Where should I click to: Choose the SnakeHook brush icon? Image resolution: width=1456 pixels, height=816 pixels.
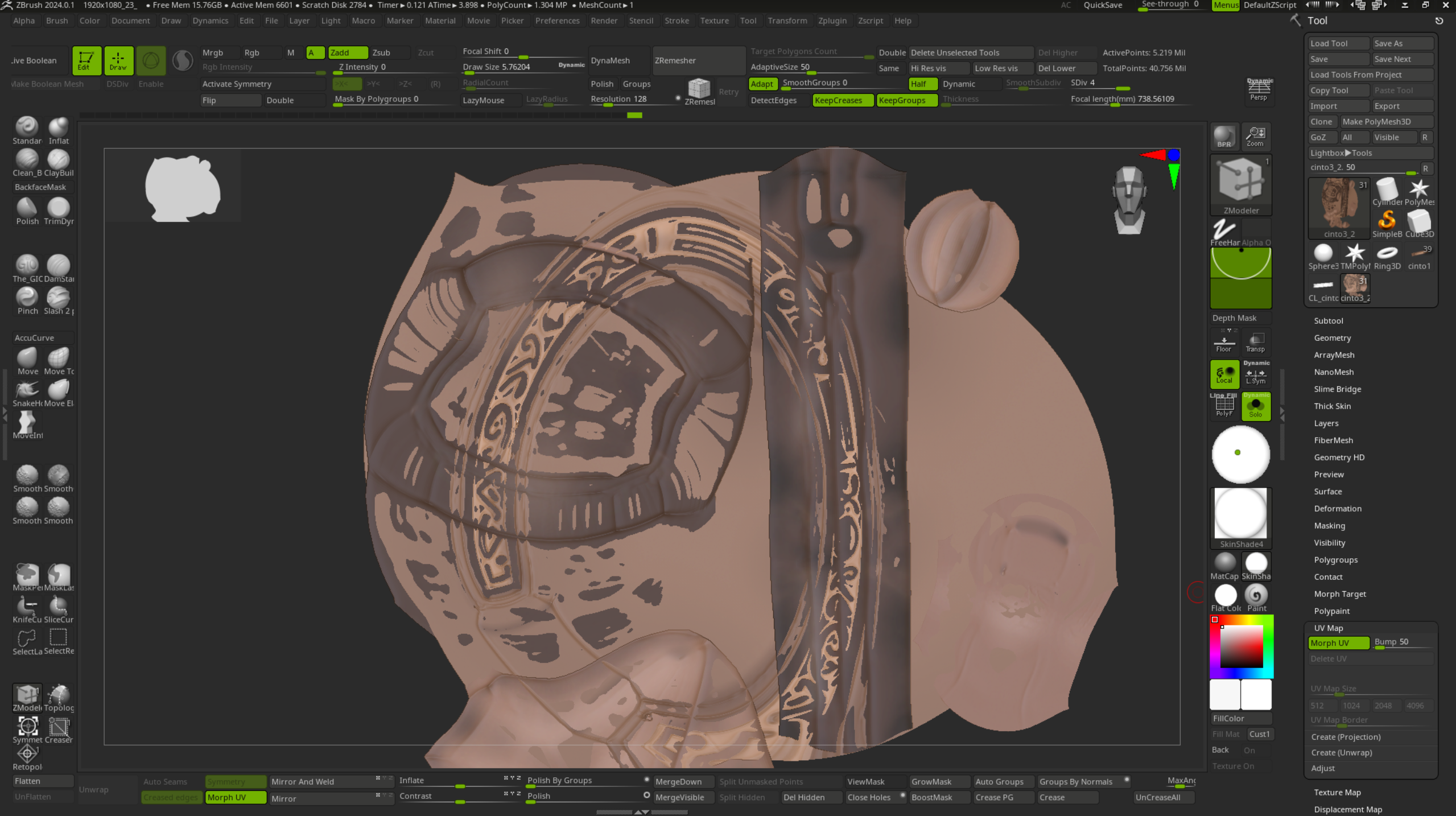(x=27, y=390)
